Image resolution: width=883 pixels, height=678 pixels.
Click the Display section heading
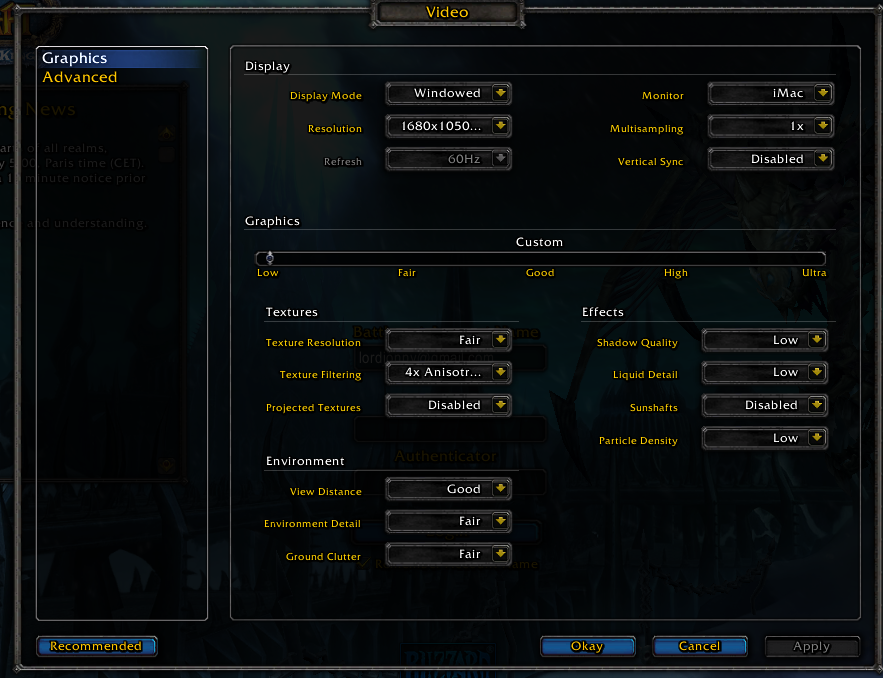coord(267,66)
